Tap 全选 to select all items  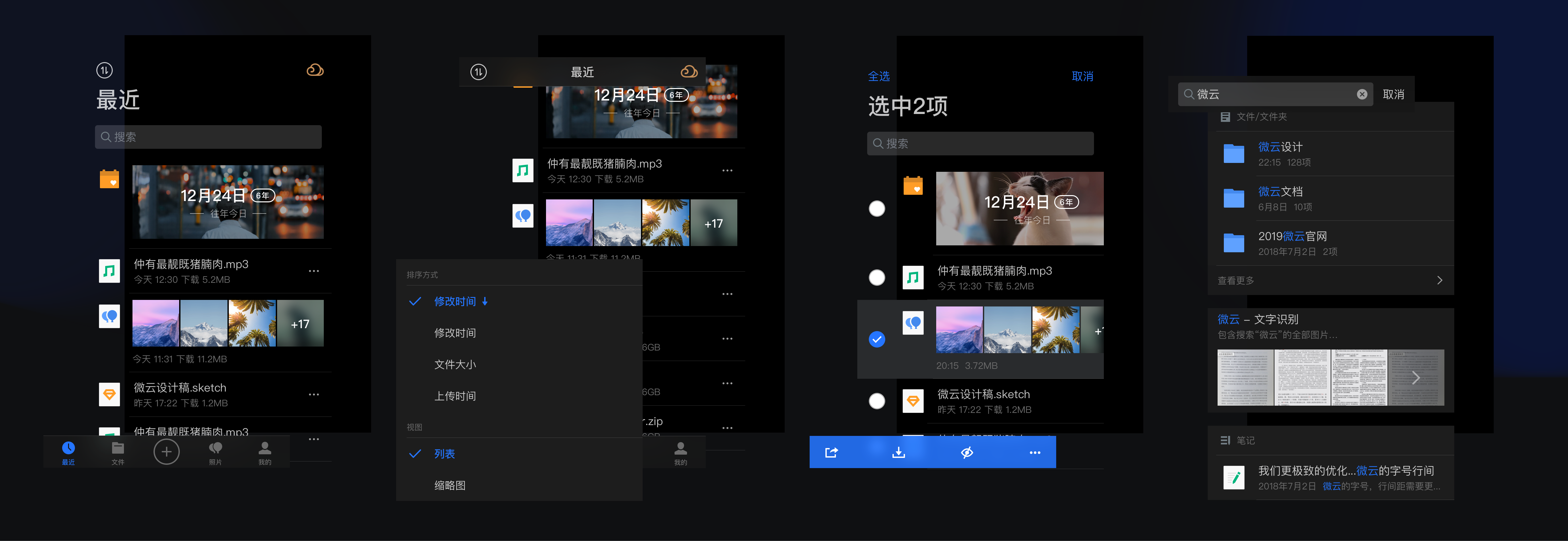click(x=878, y=76)
